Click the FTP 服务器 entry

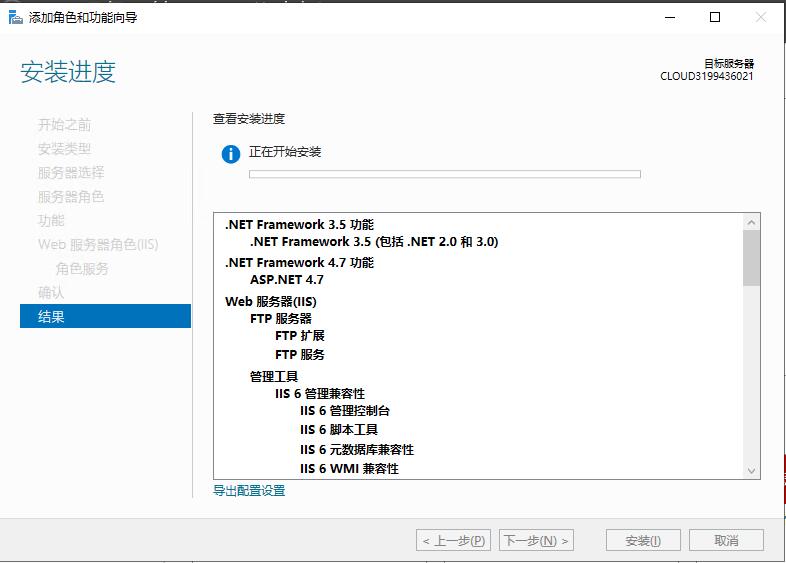tap(281, 319)
